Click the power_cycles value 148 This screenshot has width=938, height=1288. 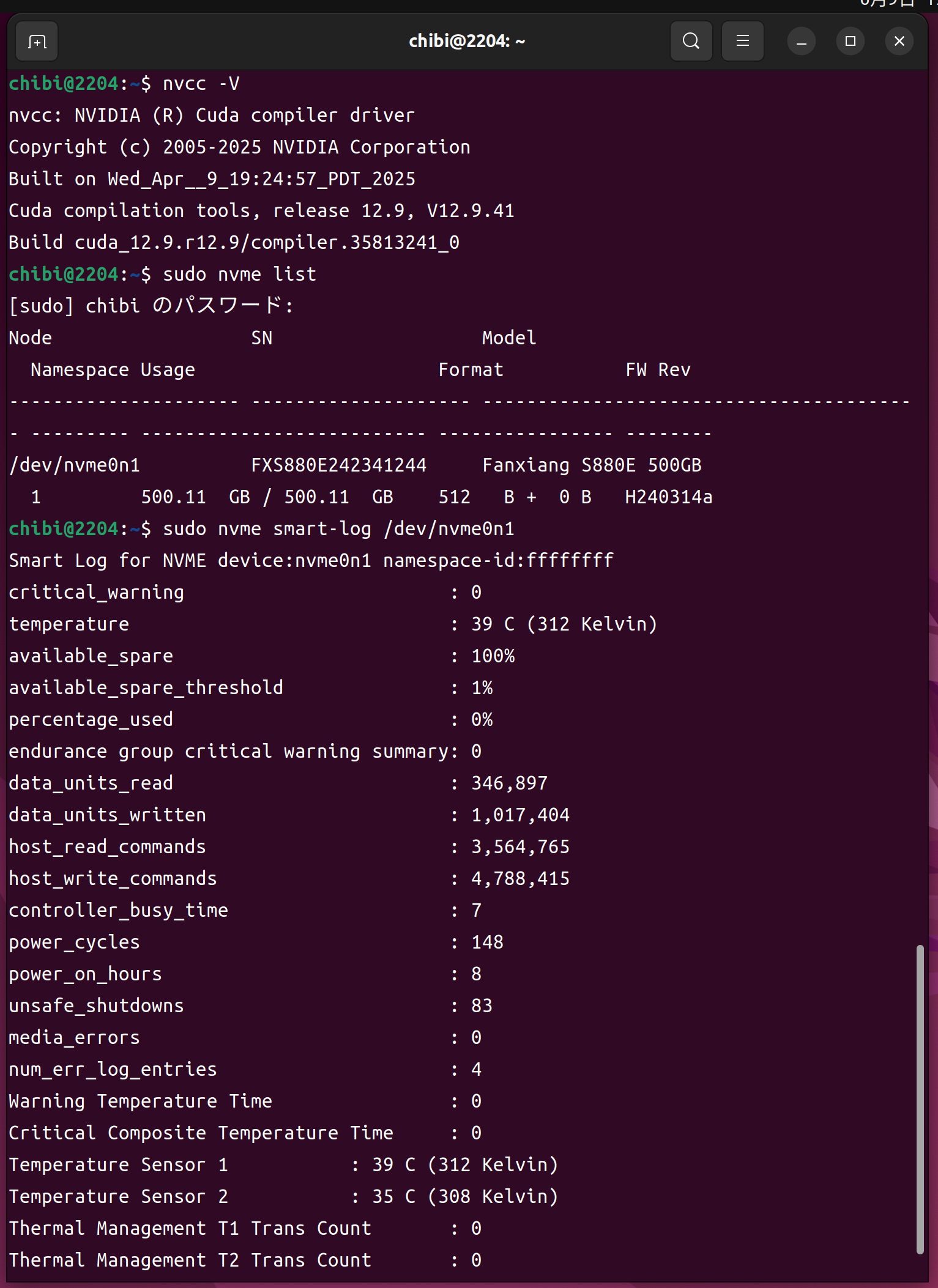pyautogui.click(x=487, y=942)
